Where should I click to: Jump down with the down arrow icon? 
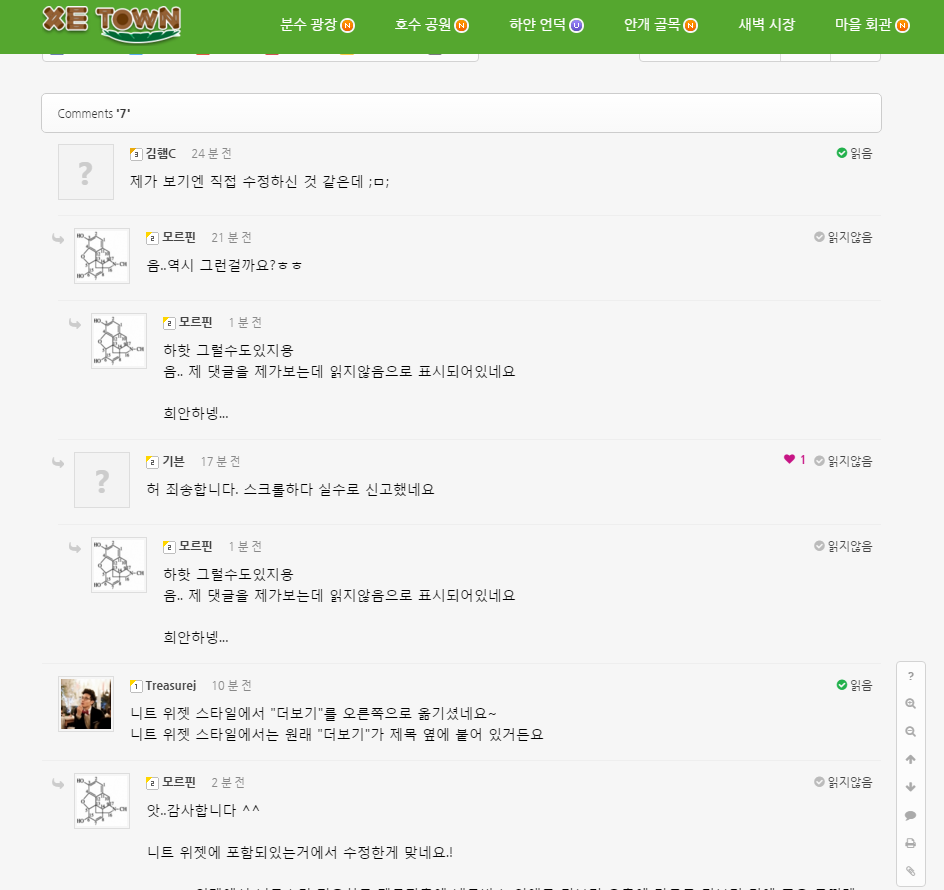910,787
